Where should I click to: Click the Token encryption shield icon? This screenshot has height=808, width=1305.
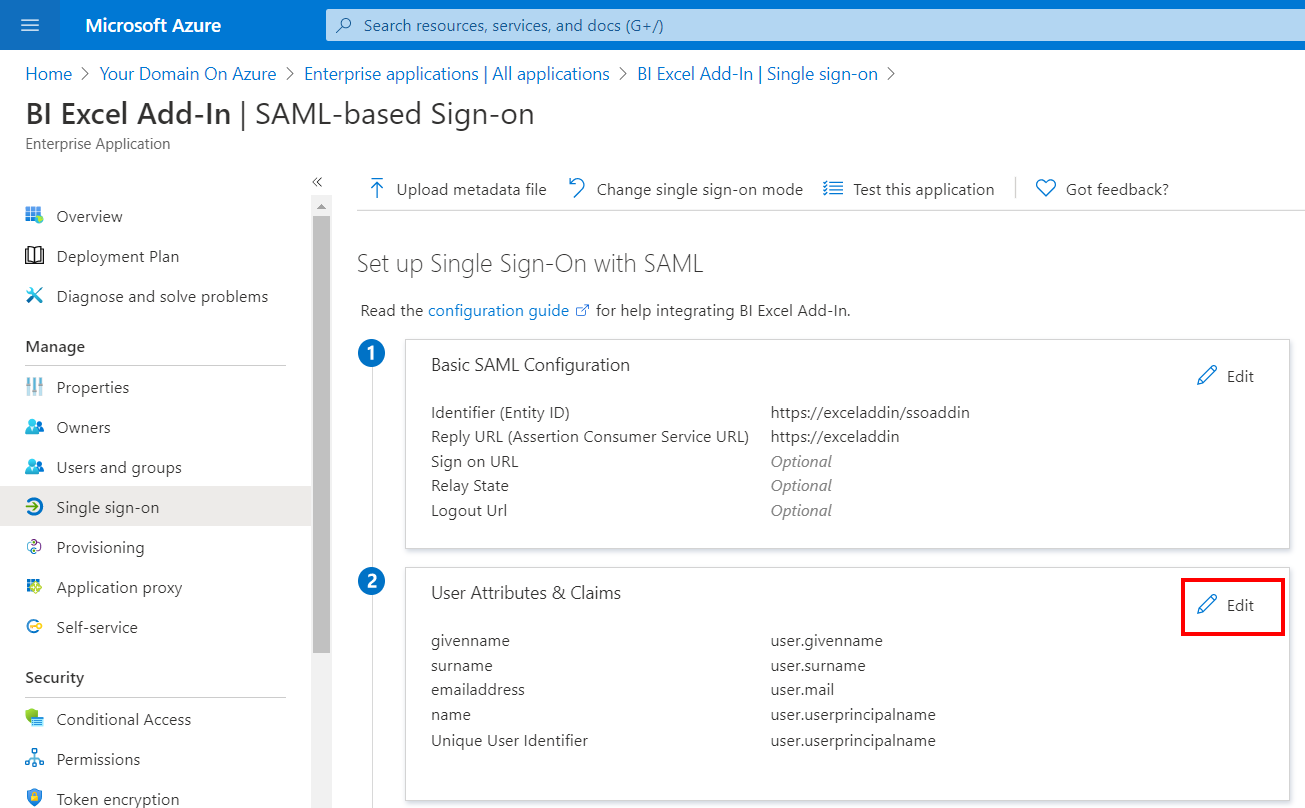click(x=35, y=799)
